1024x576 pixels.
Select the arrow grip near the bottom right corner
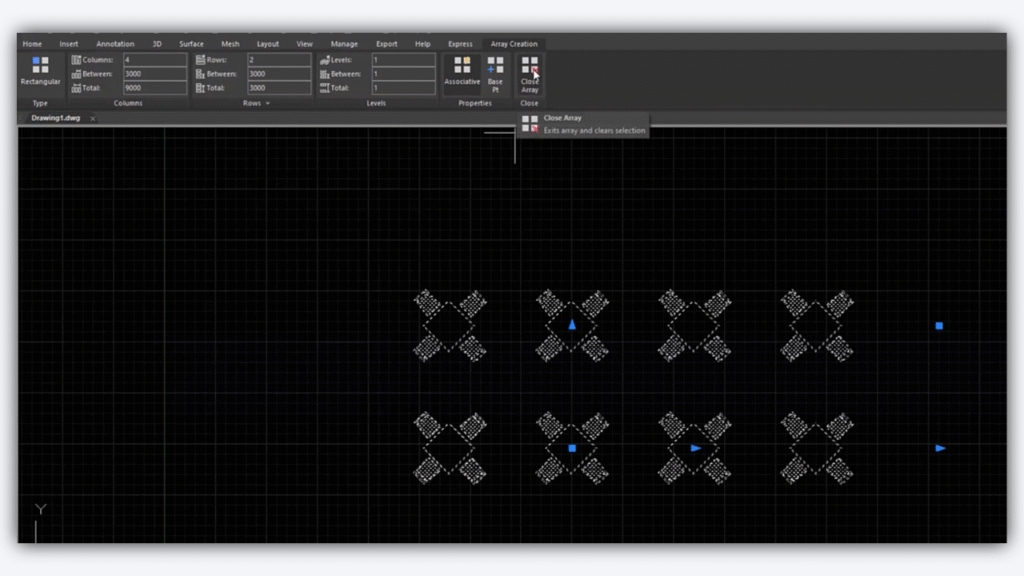coord(938,448)
